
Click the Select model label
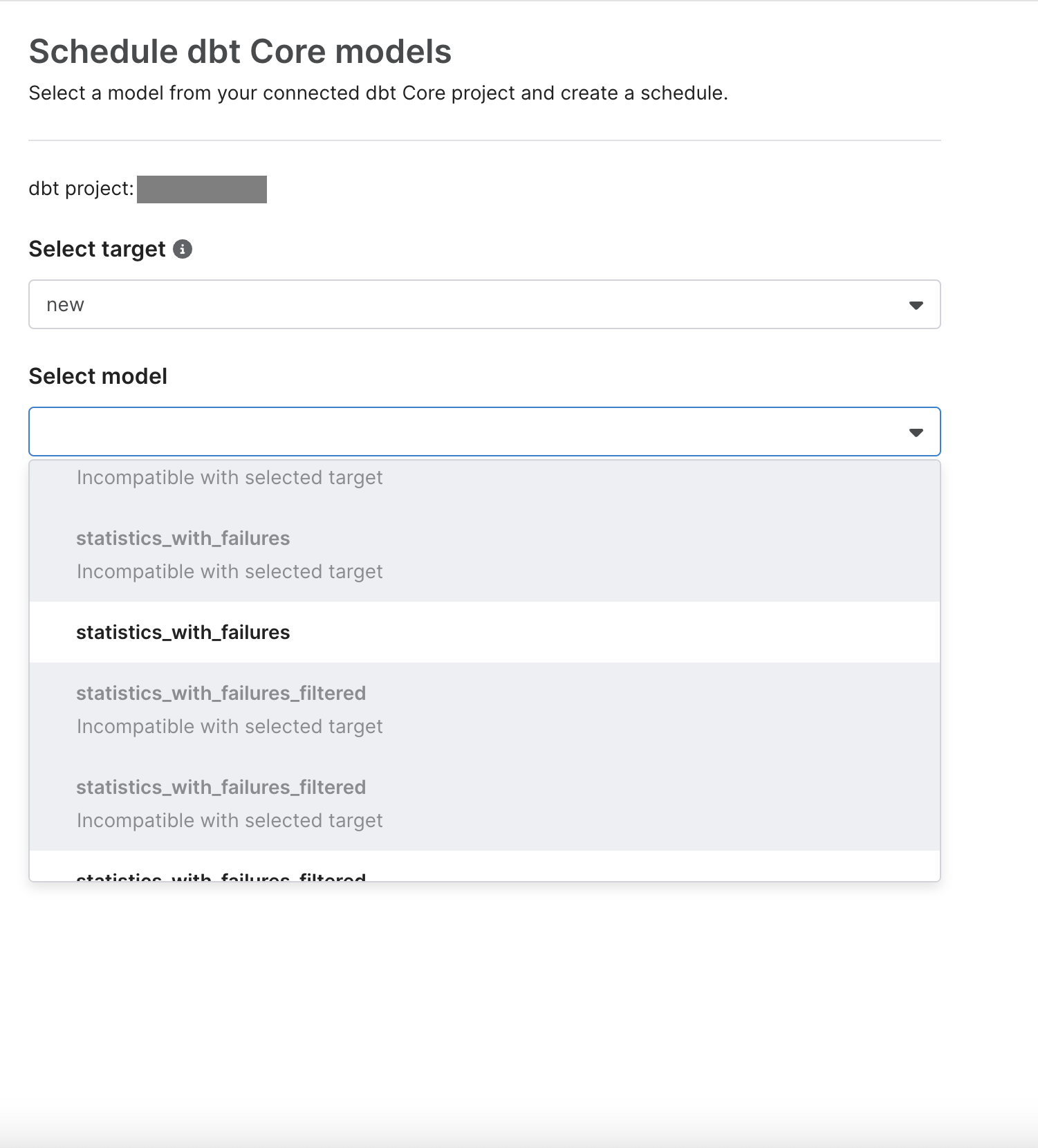tap(98, 376)
